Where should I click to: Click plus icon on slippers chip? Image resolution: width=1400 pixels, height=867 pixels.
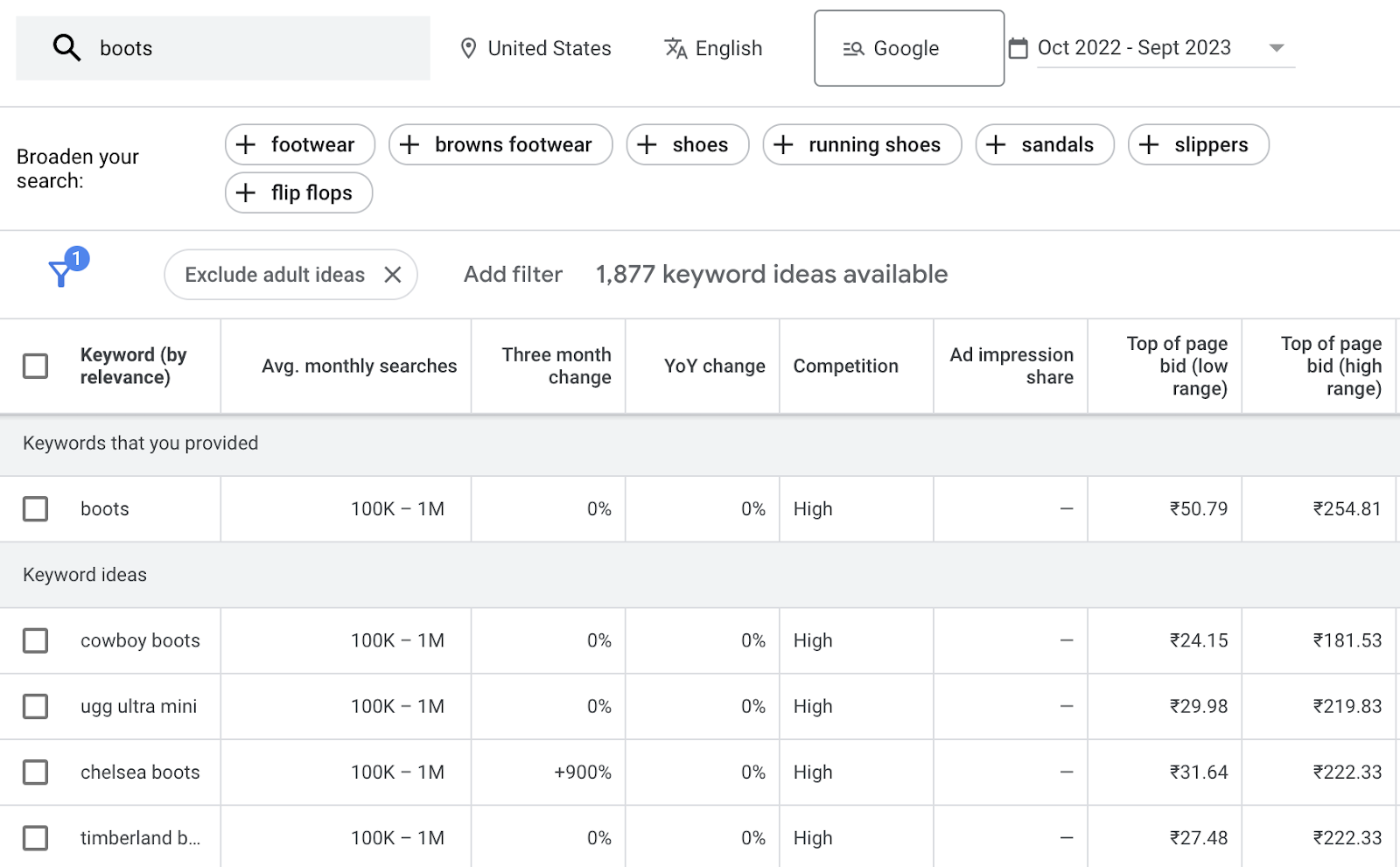pos(1149,144)
